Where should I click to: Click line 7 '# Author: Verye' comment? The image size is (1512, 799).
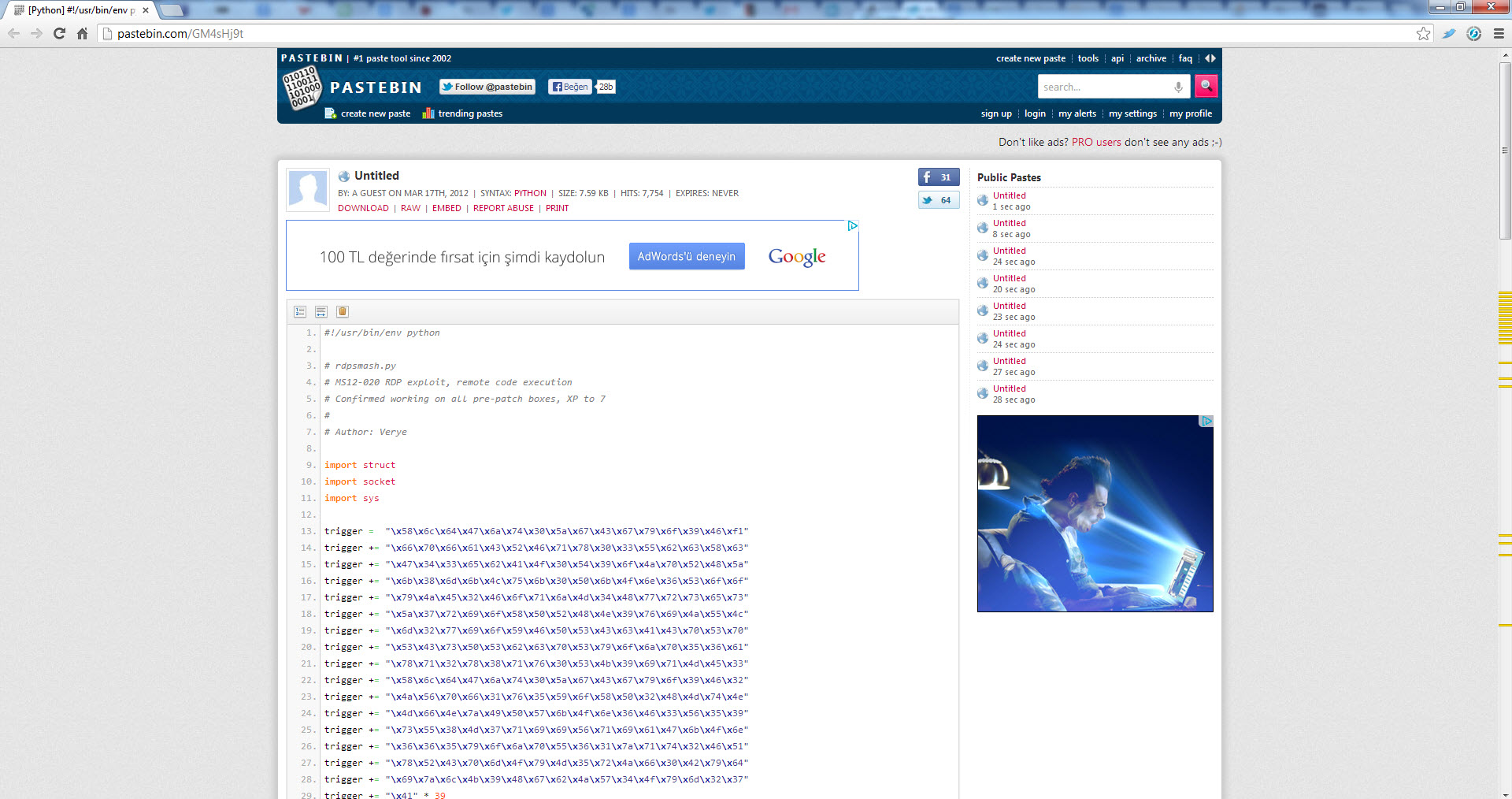tap(365, 432)
